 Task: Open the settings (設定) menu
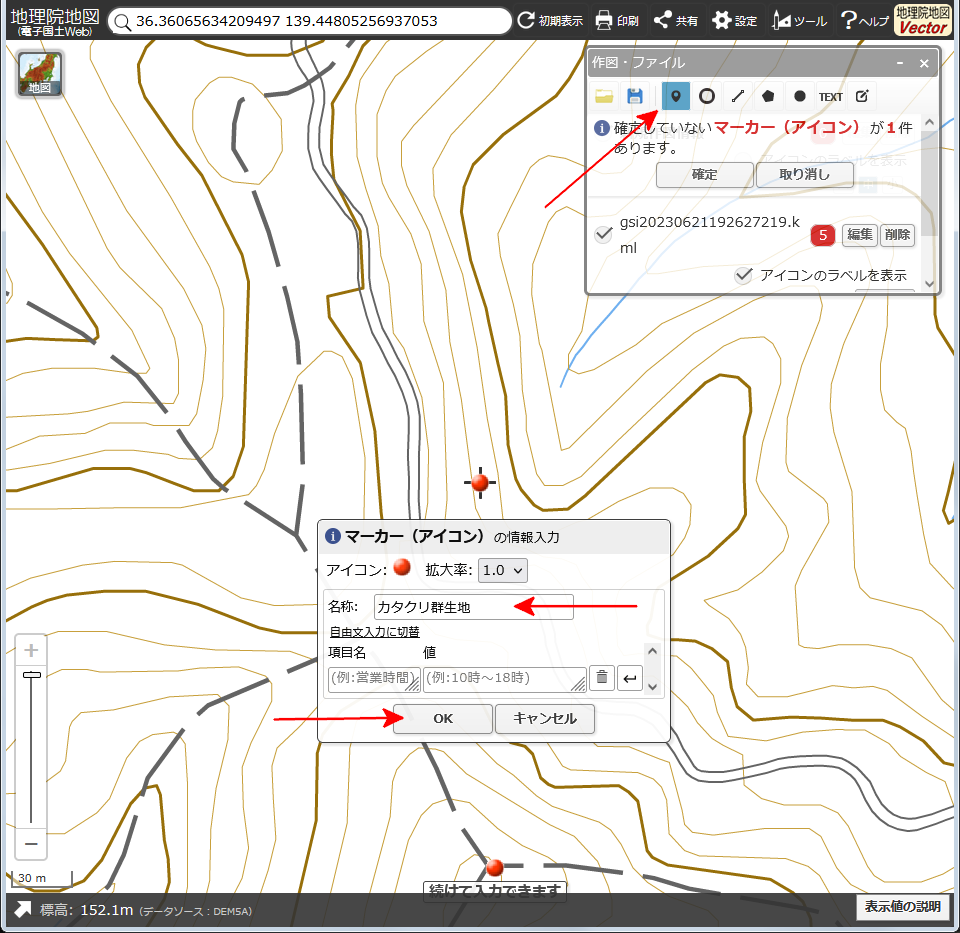[x=735, y=21]
